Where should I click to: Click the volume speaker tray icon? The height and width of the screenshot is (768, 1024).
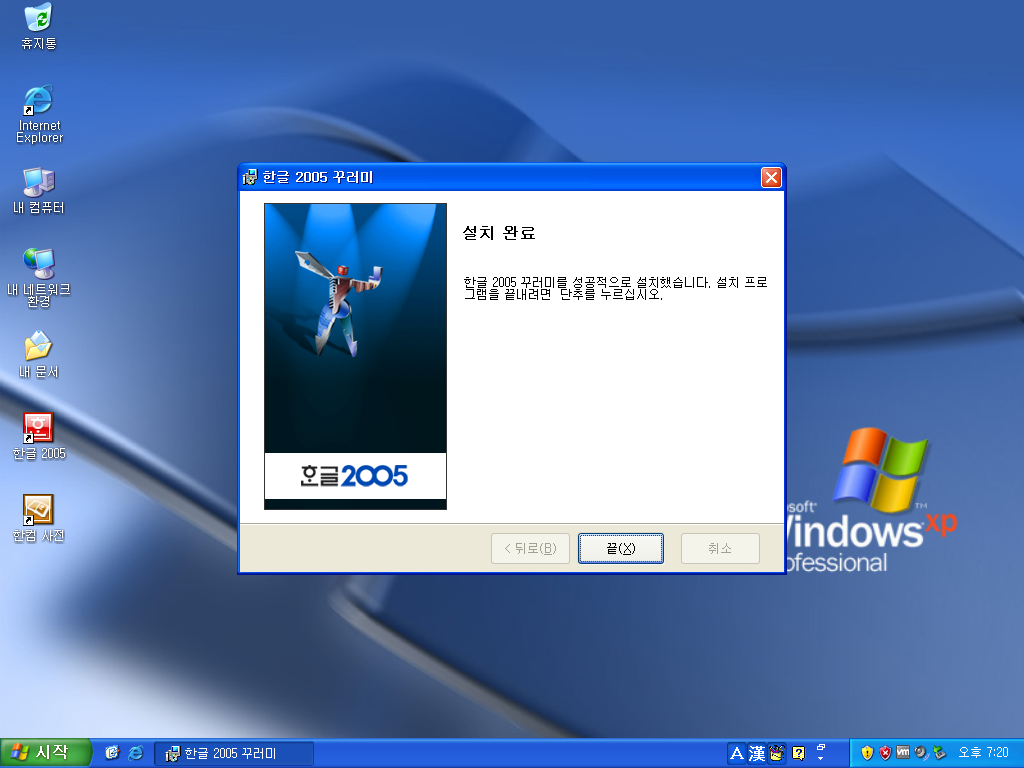coord(921,753)
